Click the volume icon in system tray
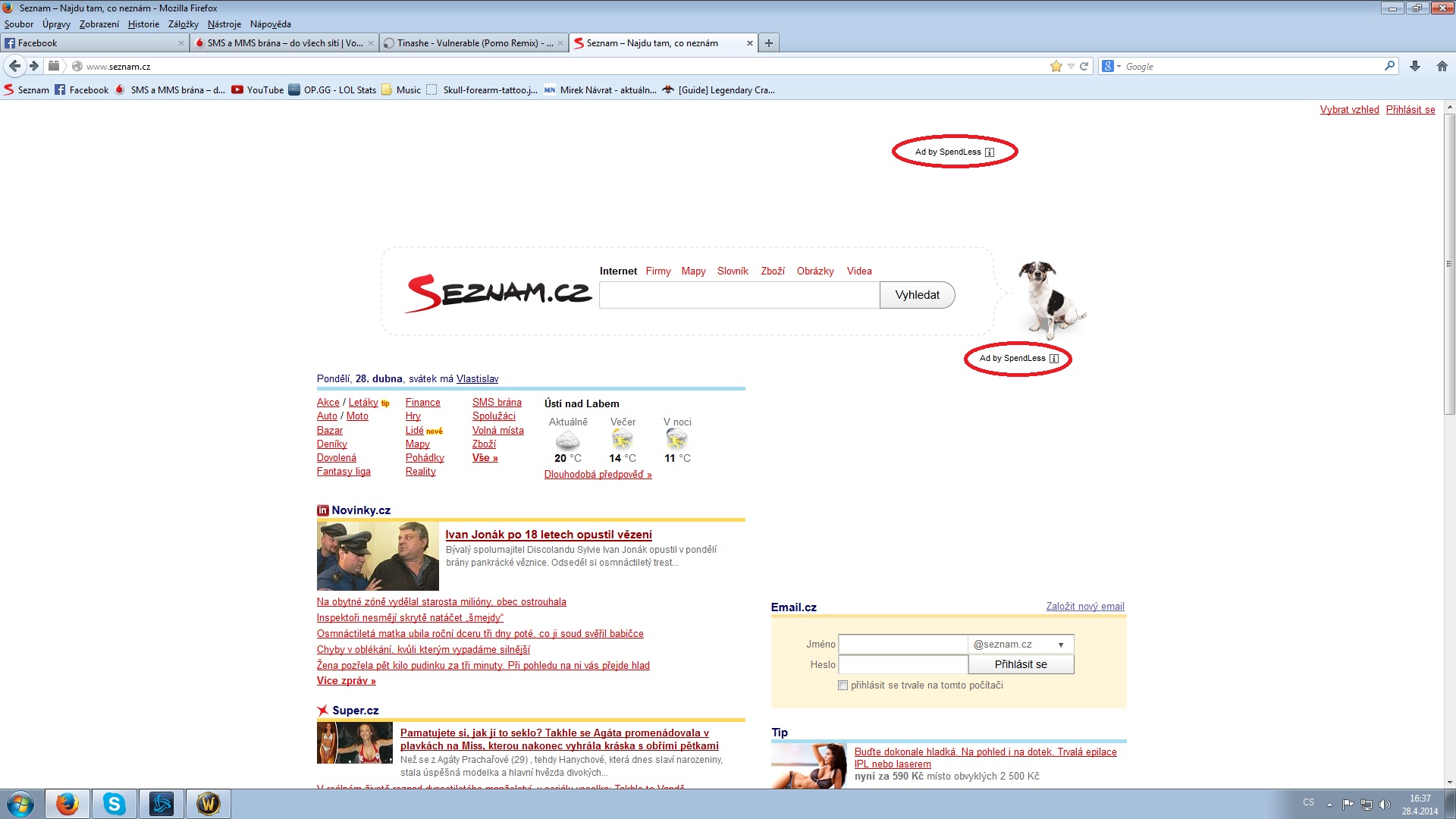 coord(1384,804)
